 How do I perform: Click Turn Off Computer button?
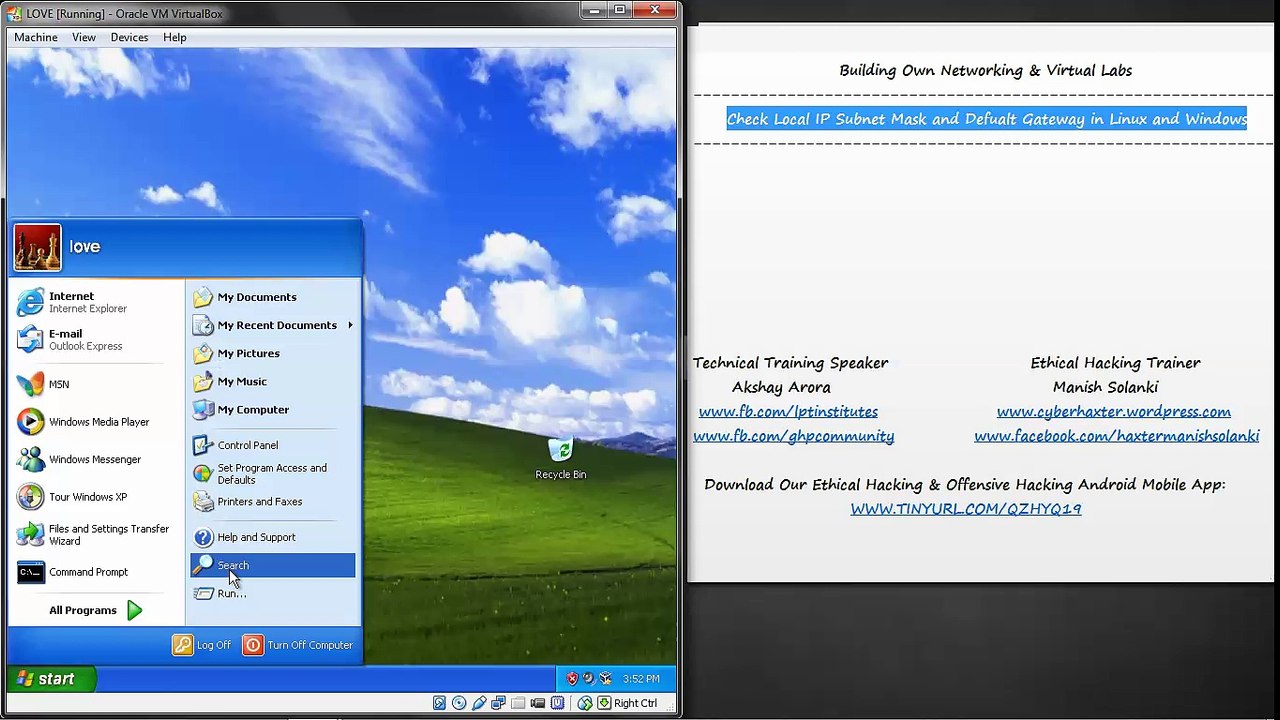point(298,645)
